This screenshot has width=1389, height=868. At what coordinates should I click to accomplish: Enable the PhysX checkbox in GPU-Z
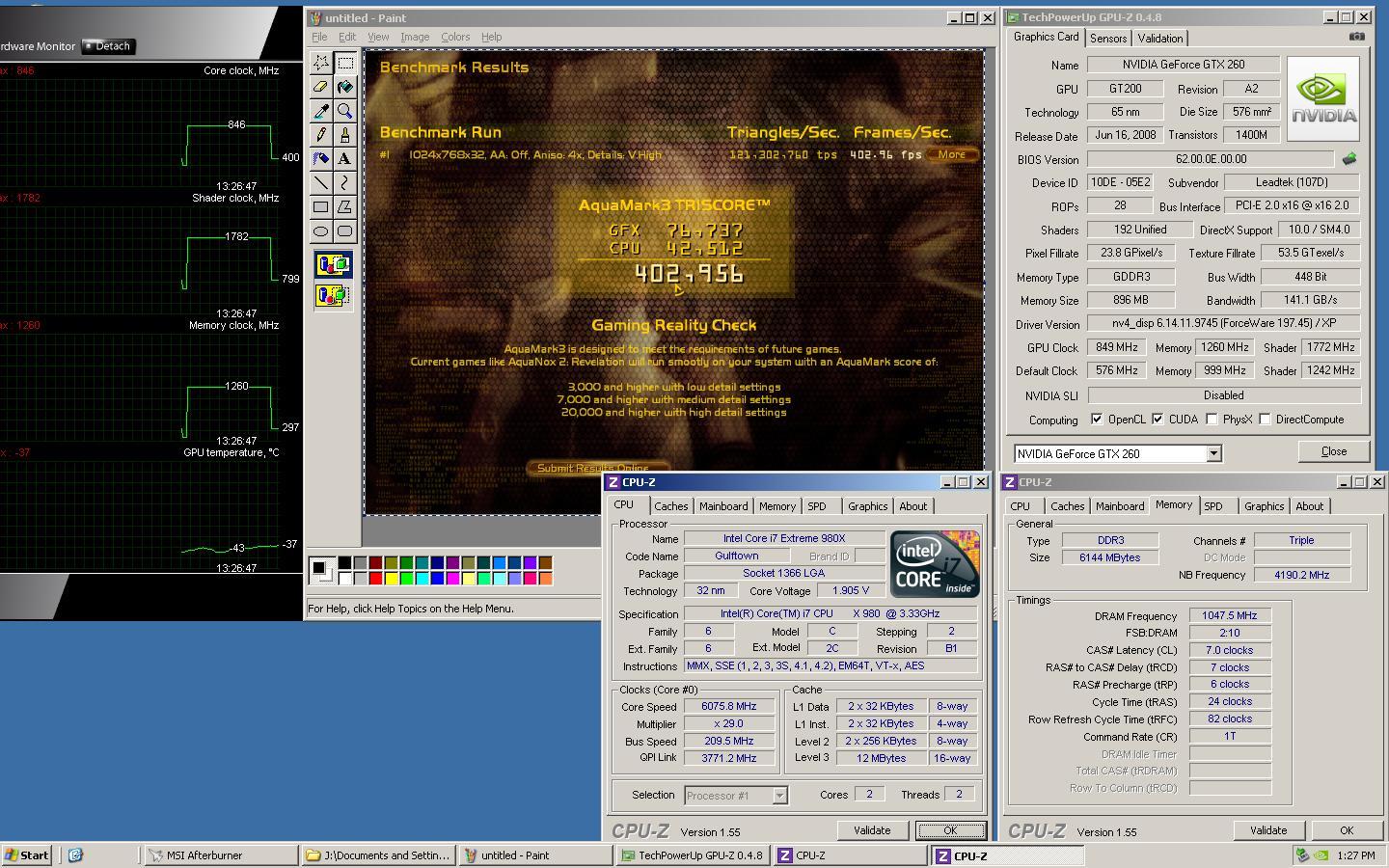1212,420
